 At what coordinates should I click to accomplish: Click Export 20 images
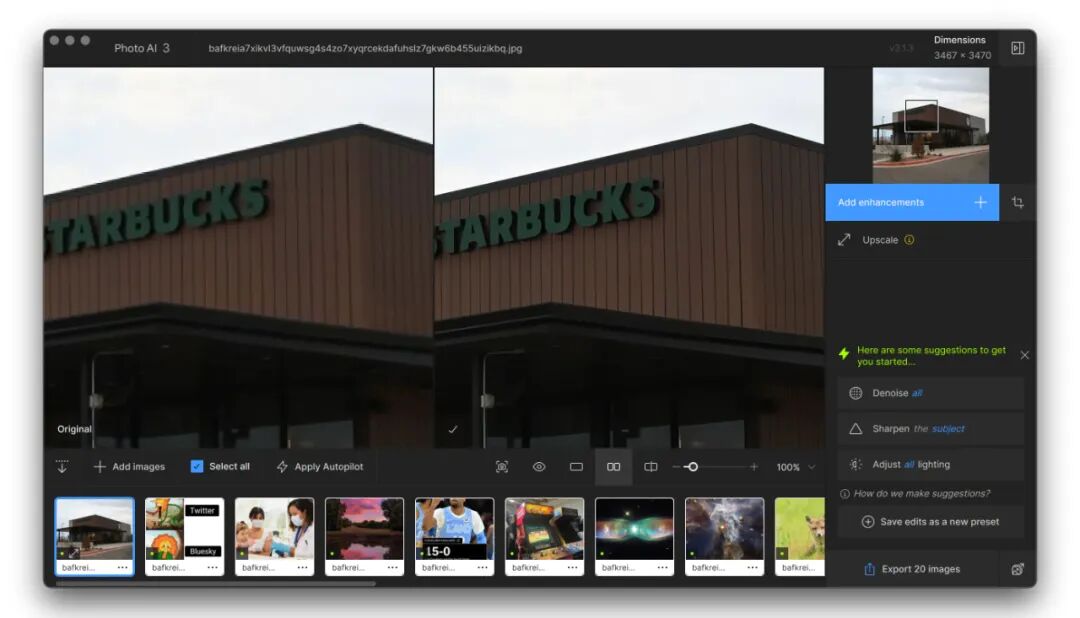tap(912, 569)
